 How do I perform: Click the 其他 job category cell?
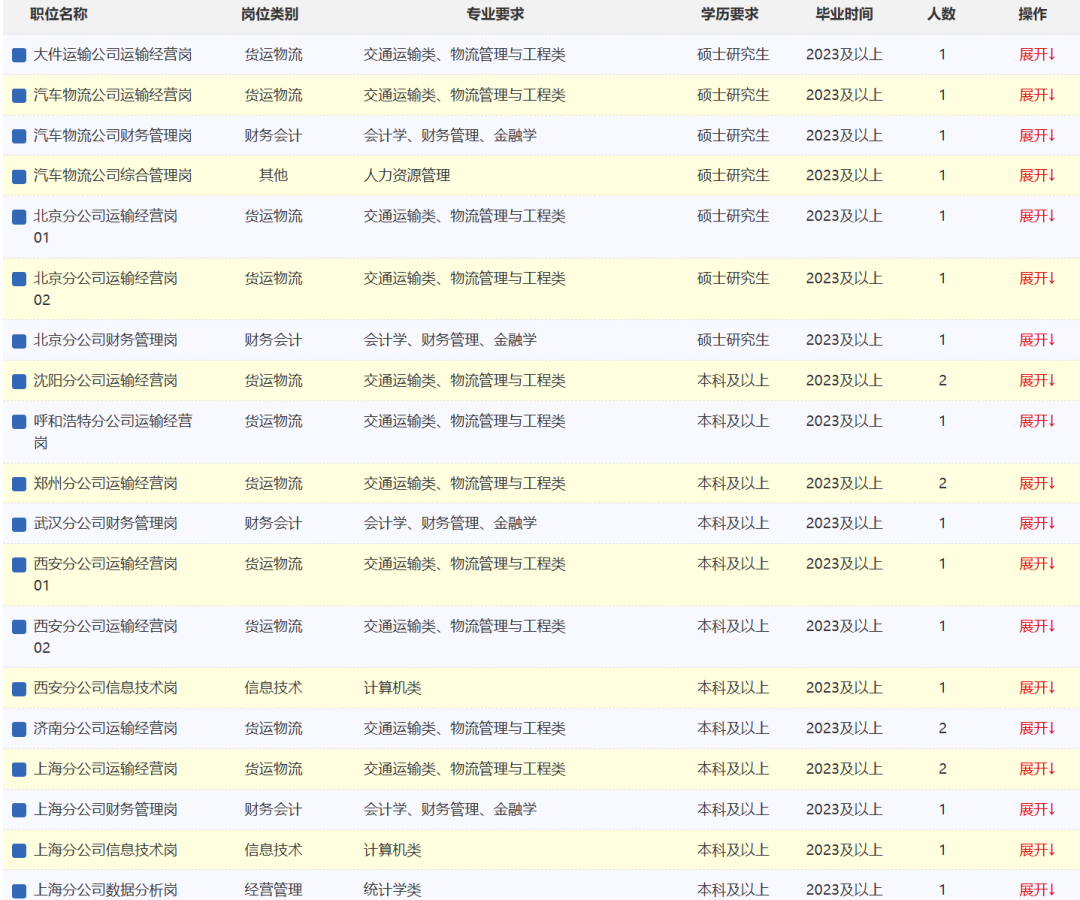tap(273, 176)
